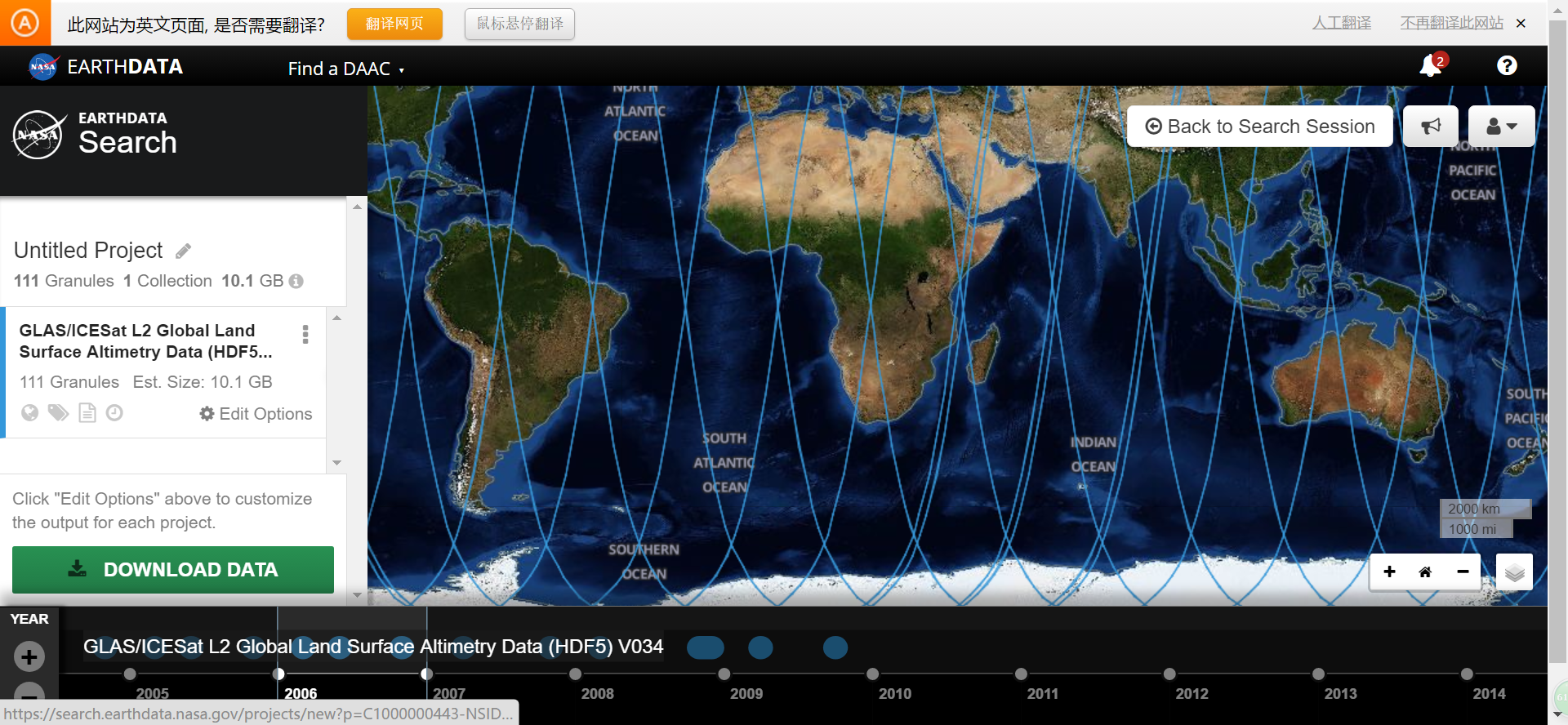This screenshot has height=725, width=1568.
Task: Click the 不再翻译此网站 link
Action: (1451, 23)
